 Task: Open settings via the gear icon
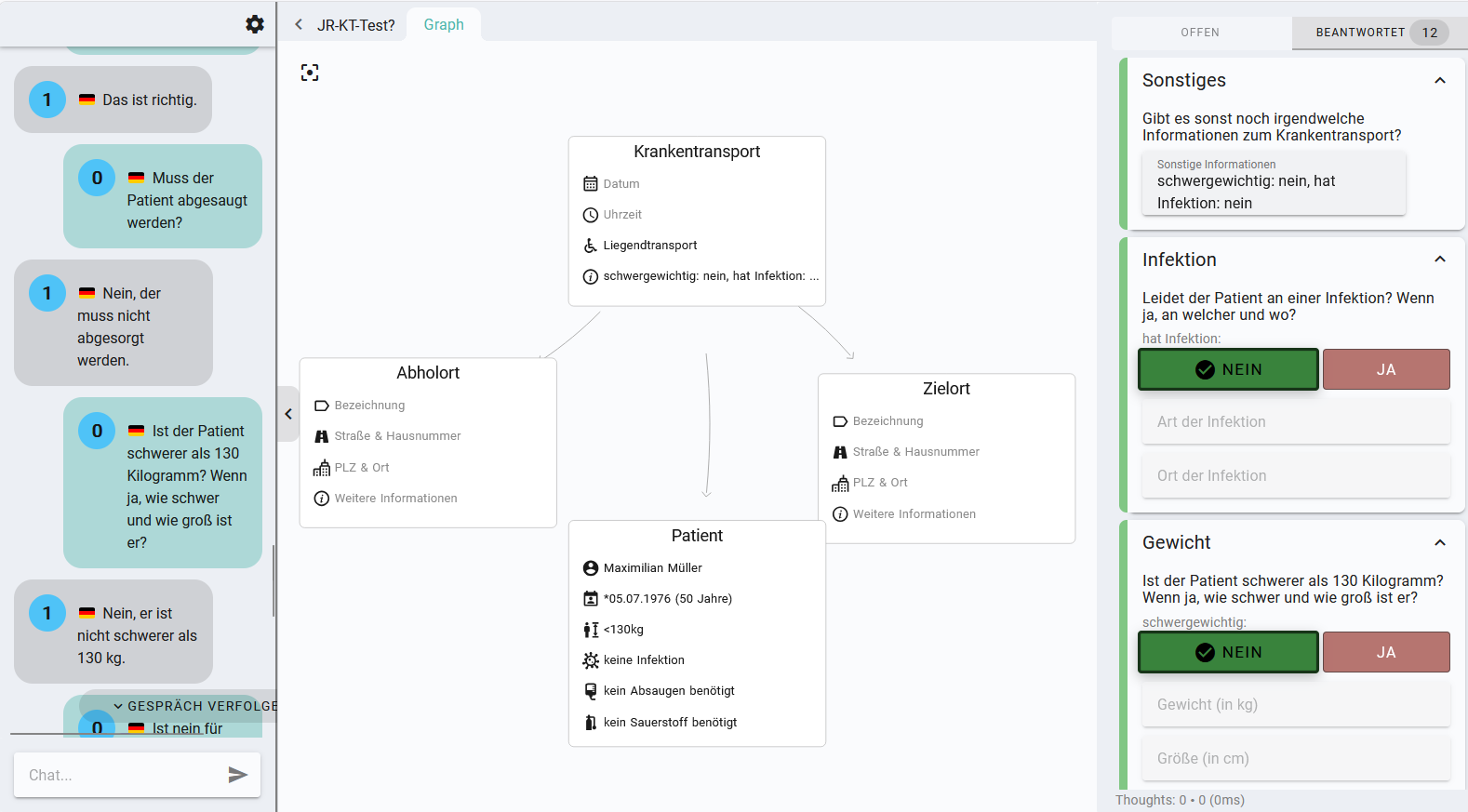point(255,24)
